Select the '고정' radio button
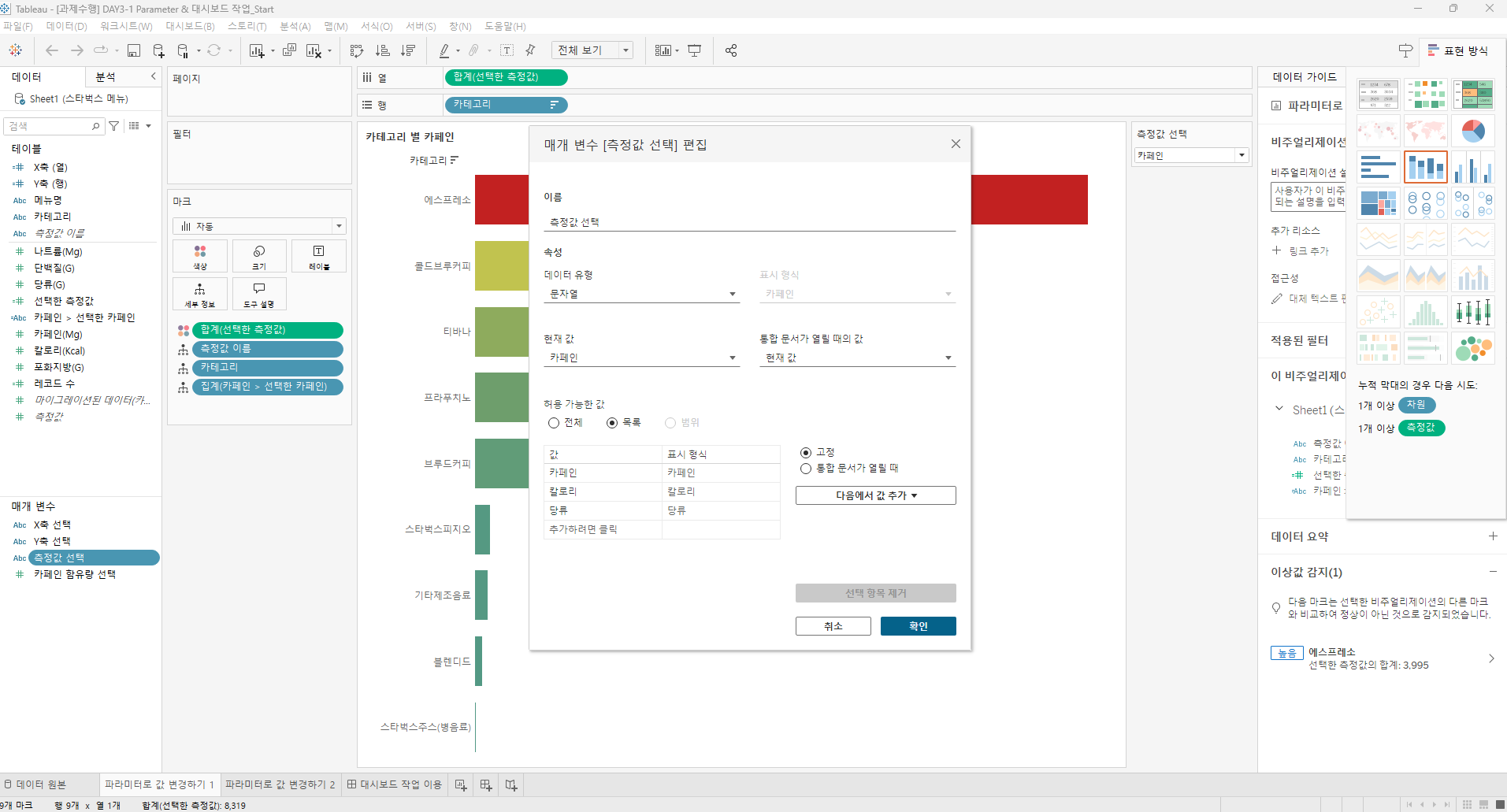The width and height of the screenshot is (1507, 812). [806, 452]
